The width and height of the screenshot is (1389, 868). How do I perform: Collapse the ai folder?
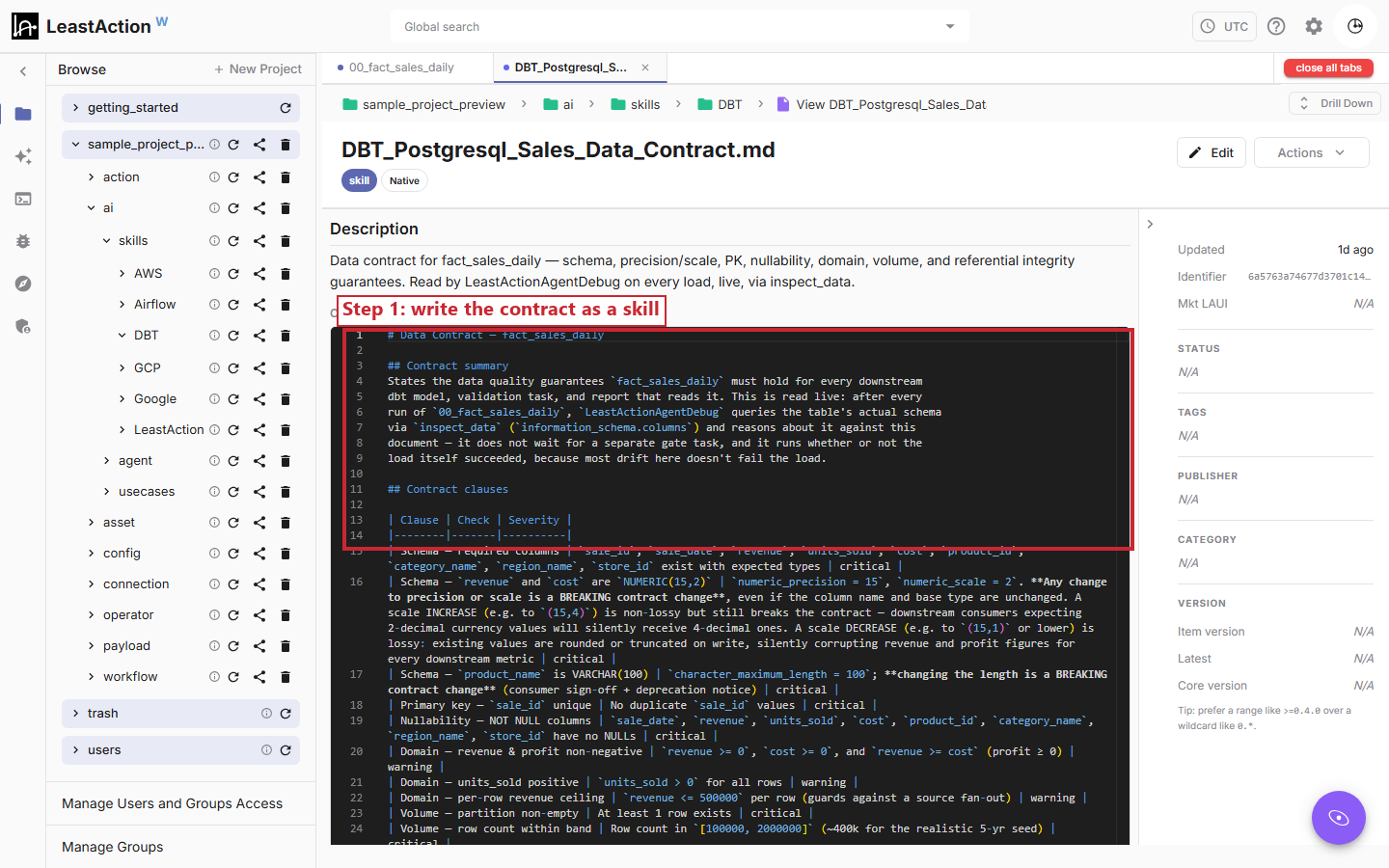pos(91,208)
